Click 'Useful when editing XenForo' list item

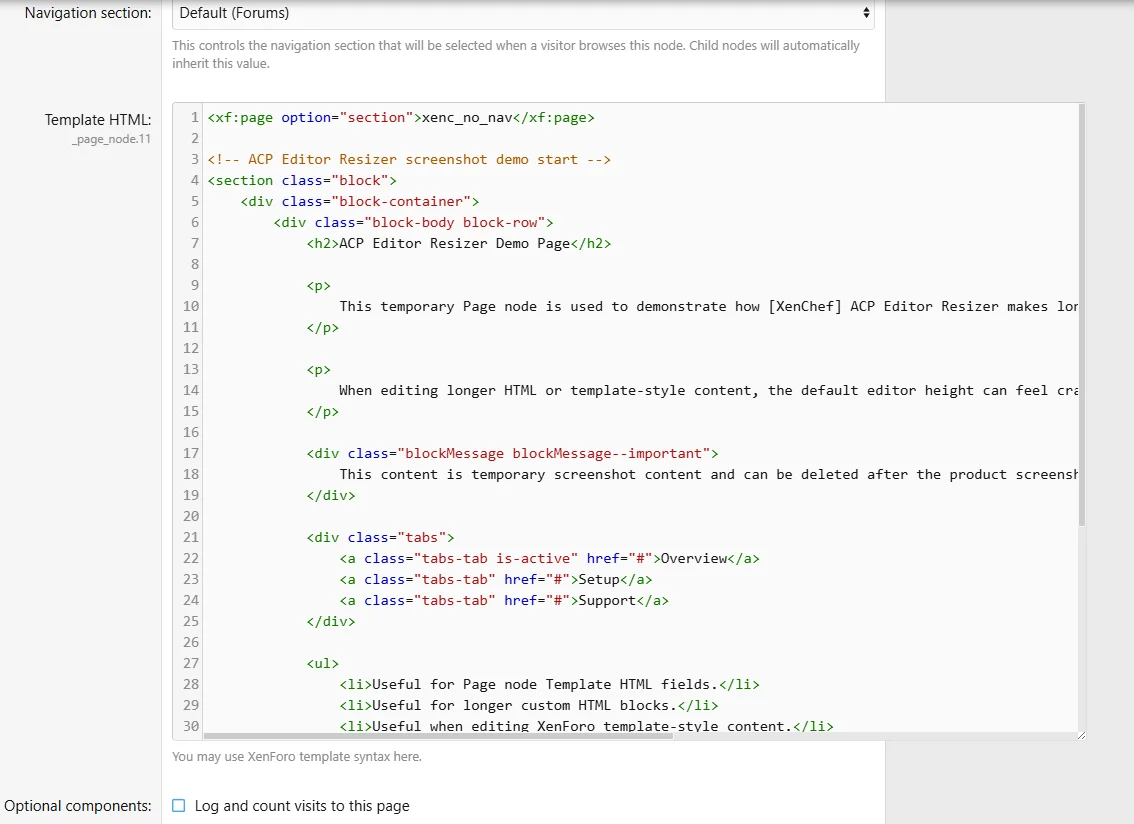[586, 726]
